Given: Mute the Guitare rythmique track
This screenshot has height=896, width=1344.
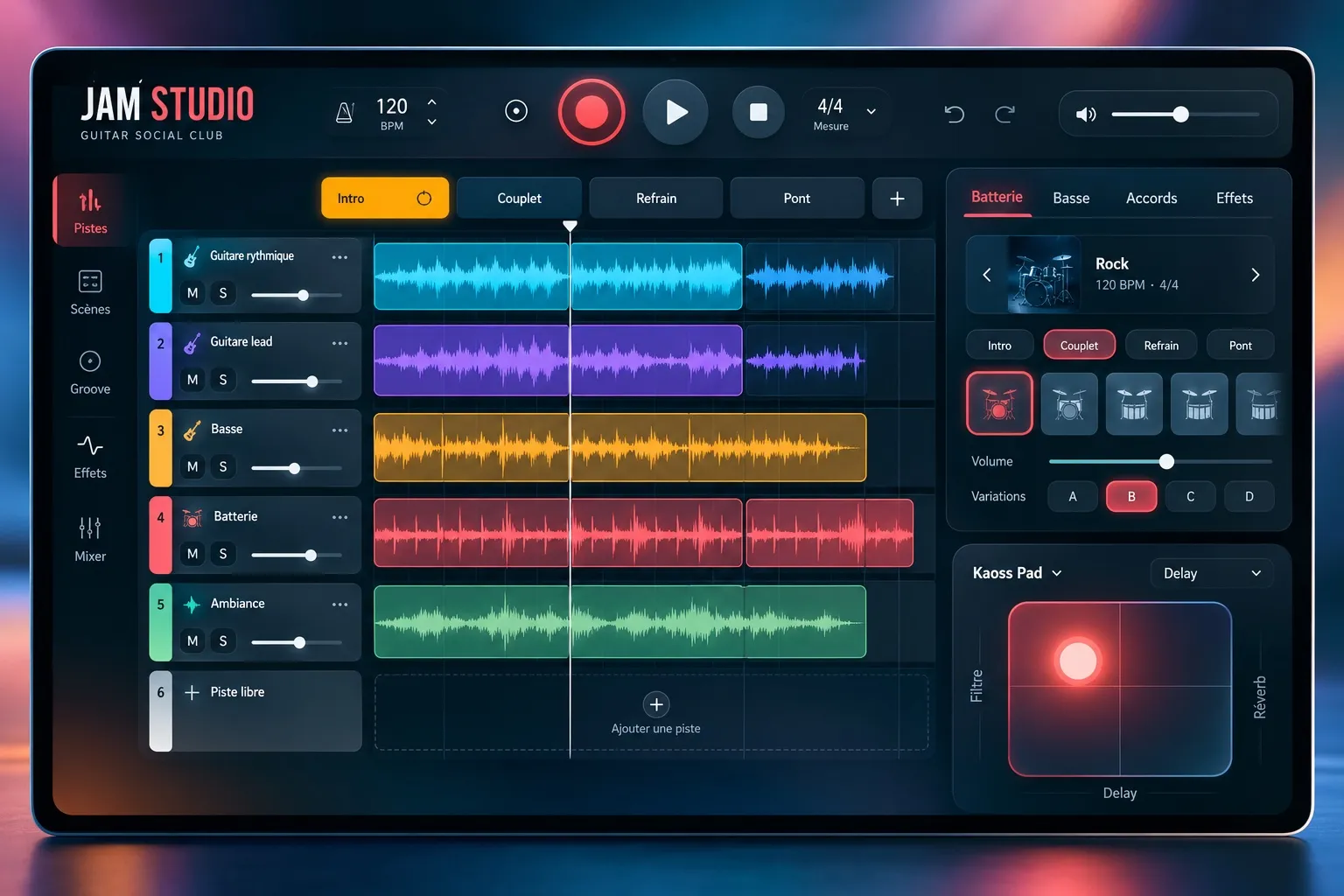Looking at the screenshot, I should coord(192,293).
